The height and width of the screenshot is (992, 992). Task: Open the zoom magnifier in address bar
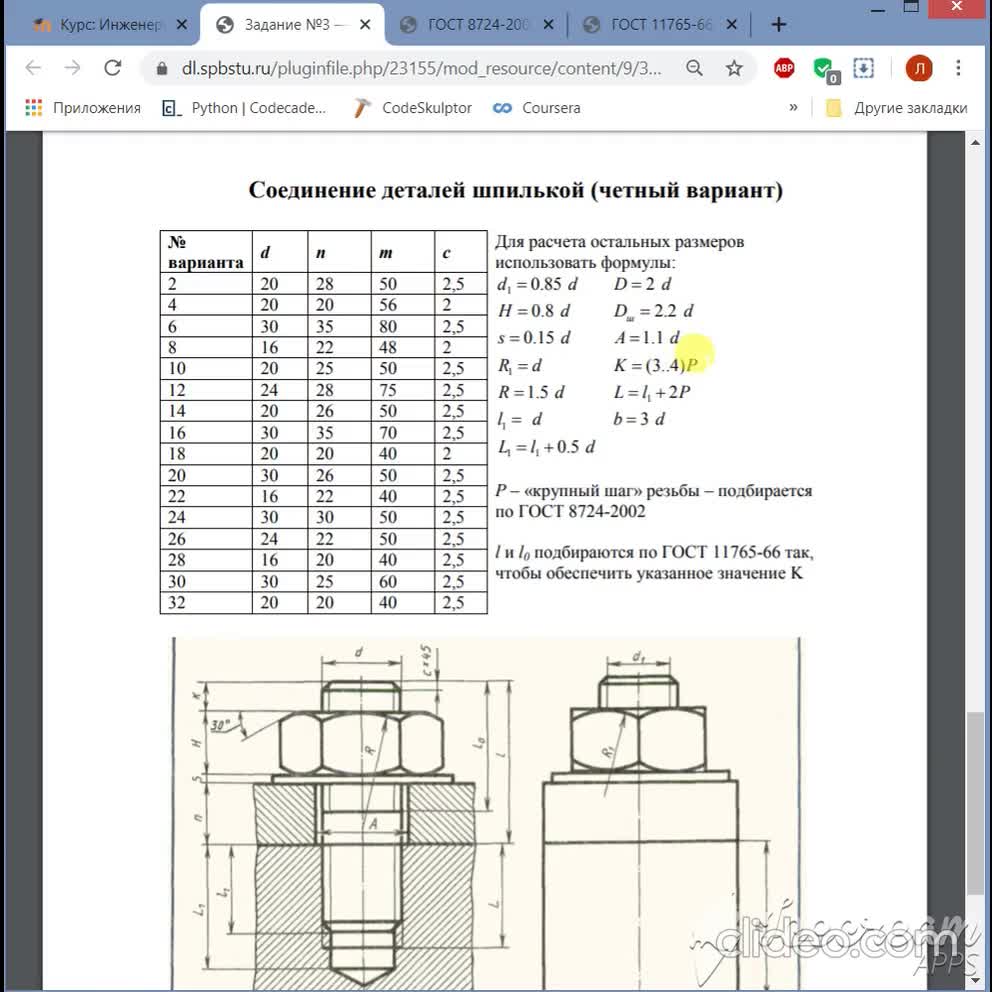[x=694, y=68]
